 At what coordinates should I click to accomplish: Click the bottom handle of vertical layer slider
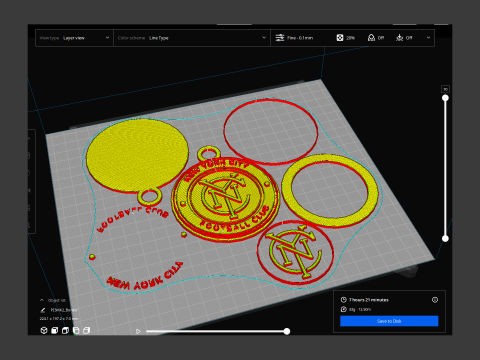point(445,238)
